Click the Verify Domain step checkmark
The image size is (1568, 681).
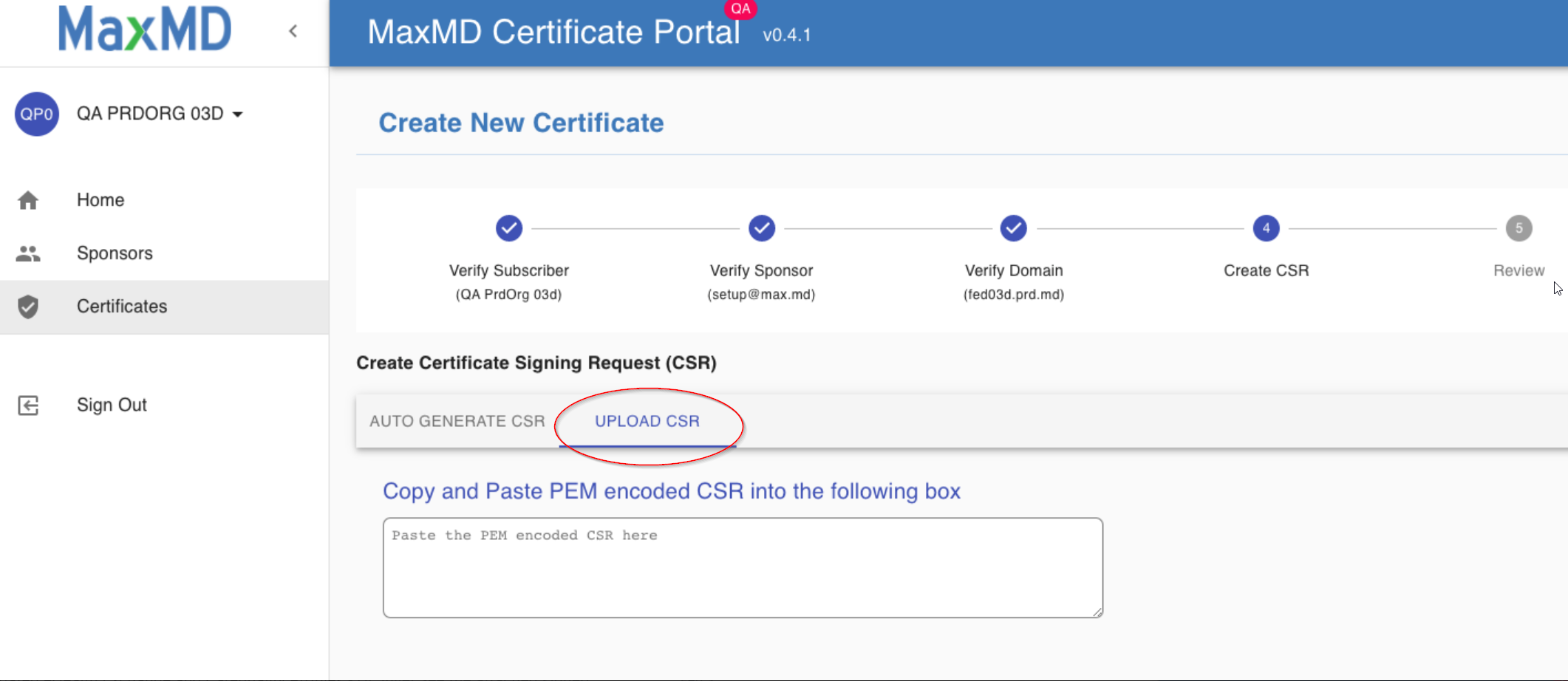1014,228
